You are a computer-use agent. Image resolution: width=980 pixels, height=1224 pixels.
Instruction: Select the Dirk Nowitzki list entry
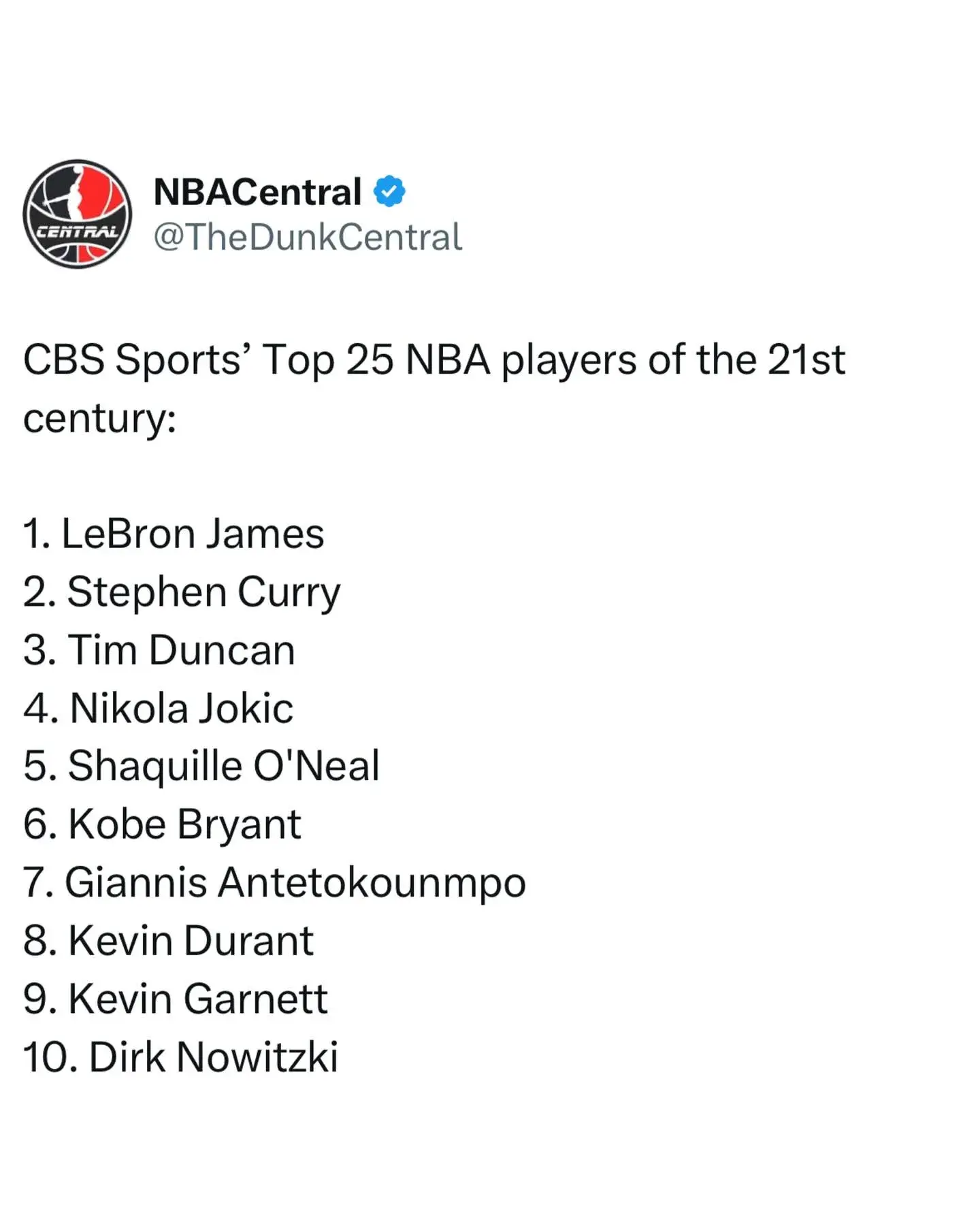[180, 1057]
